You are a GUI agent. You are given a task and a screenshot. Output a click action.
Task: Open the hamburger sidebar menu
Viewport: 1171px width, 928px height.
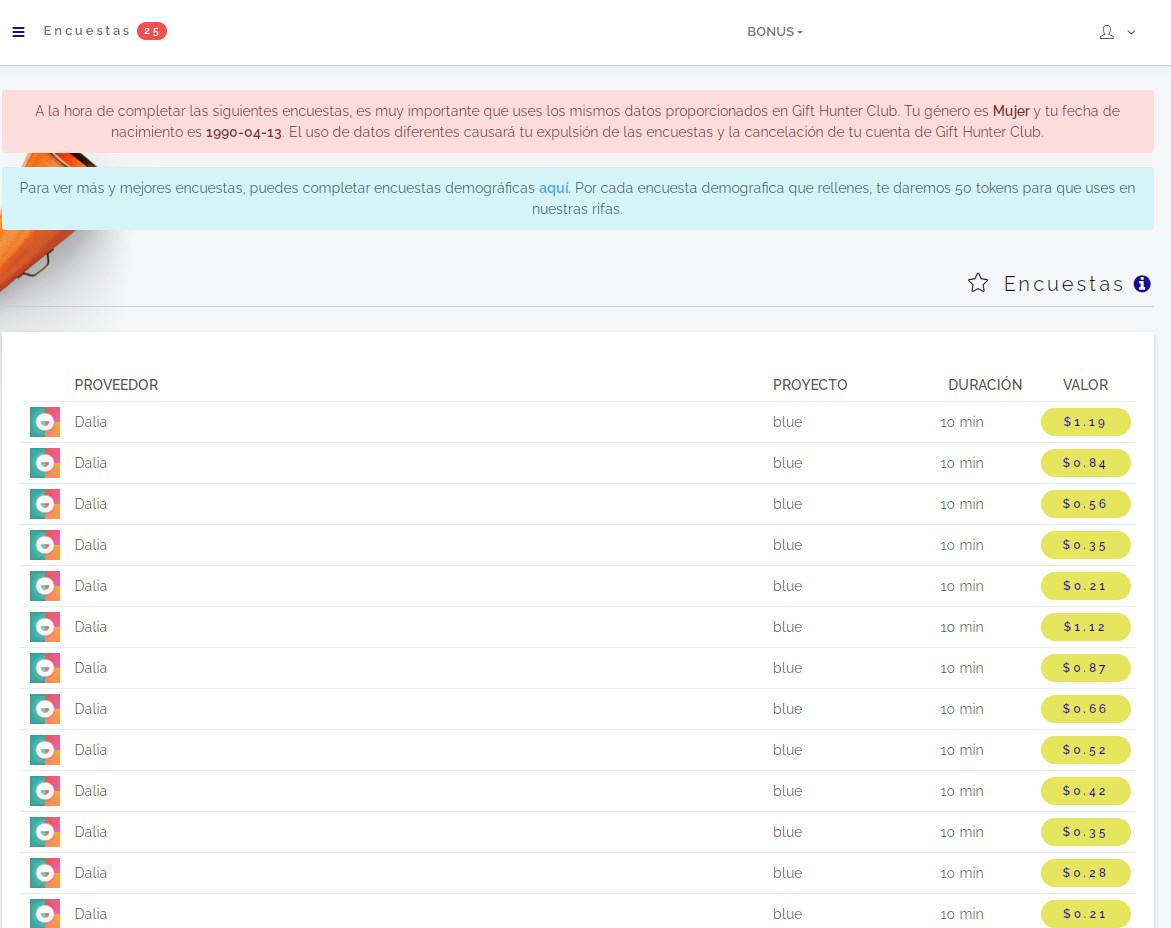(x=18, y=32)
